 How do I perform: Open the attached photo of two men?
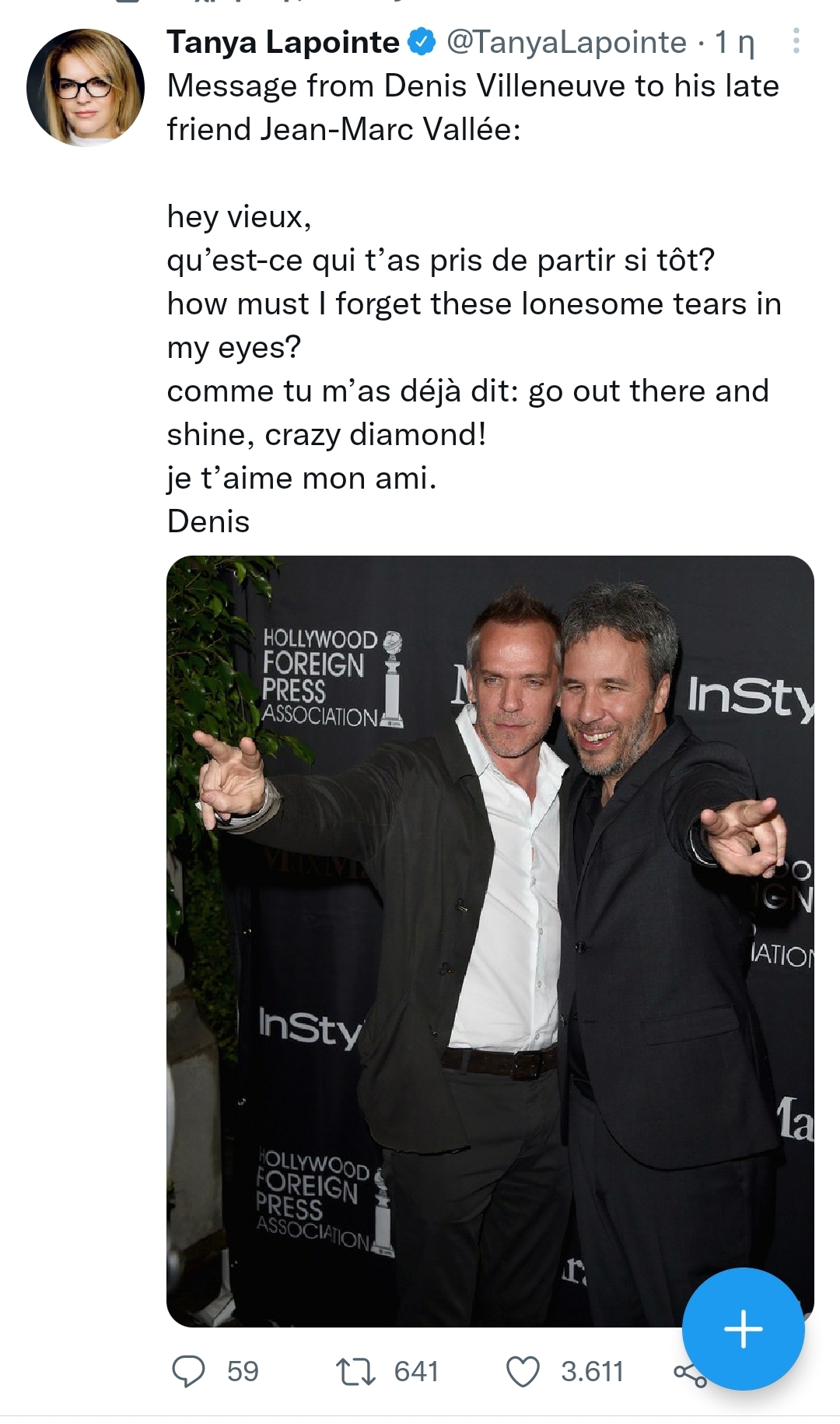pos(490,941)
